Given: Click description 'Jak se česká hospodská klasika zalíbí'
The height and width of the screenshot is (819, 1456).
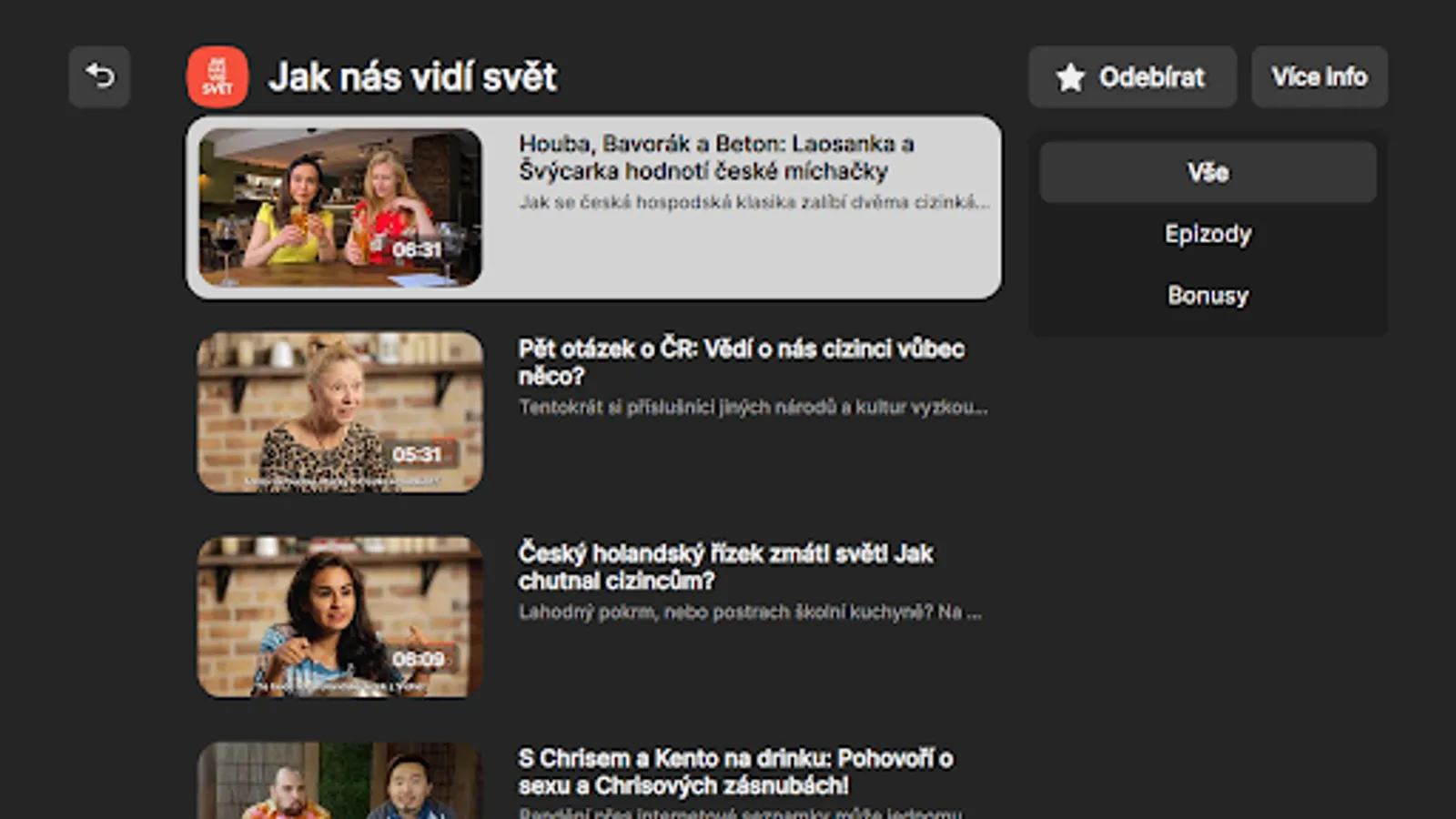Looking at the screenshot, I should pyautogui.click(x=754, y=202).
